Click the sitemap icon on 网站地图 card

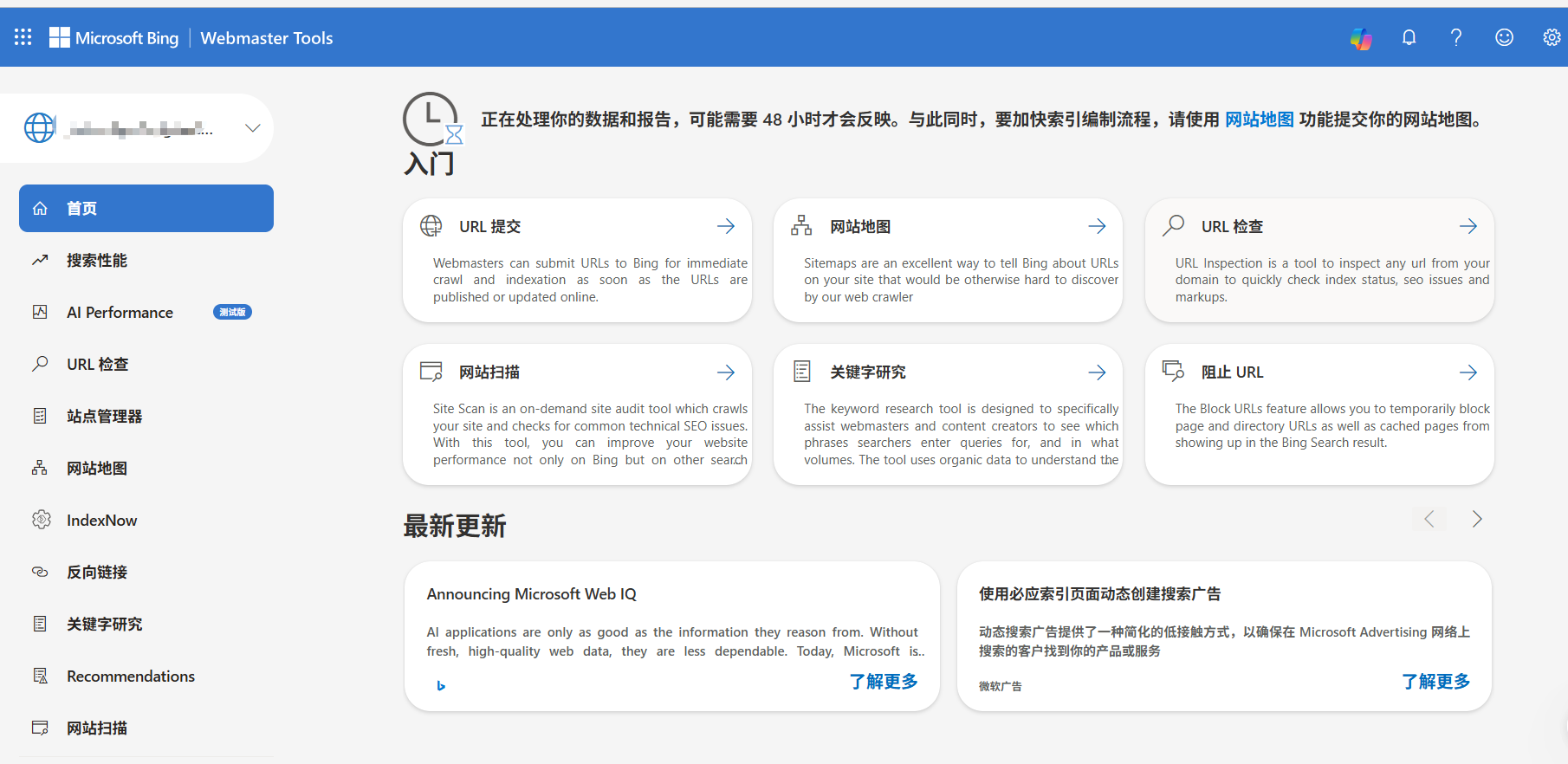[x=801, y=226]
